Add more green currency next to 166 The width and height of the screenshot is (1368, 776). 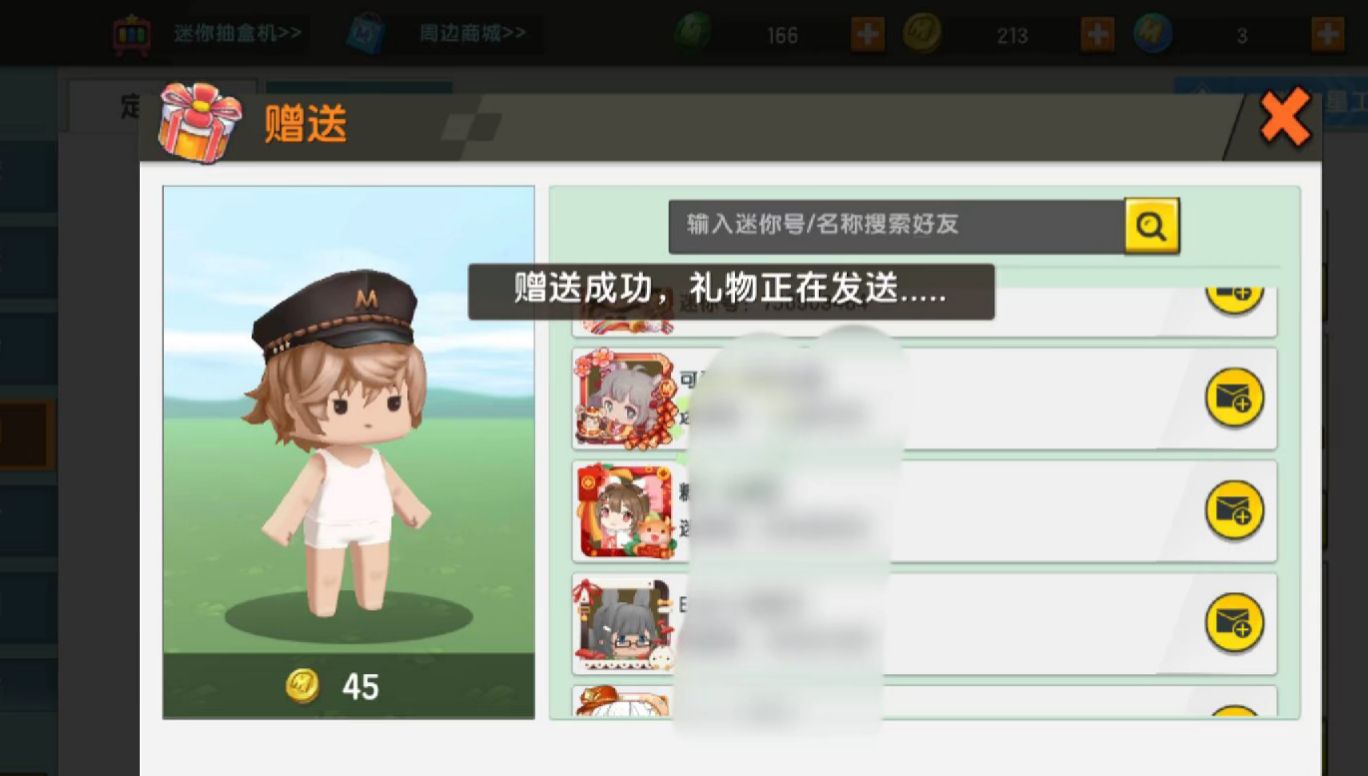tap(867, 35)
